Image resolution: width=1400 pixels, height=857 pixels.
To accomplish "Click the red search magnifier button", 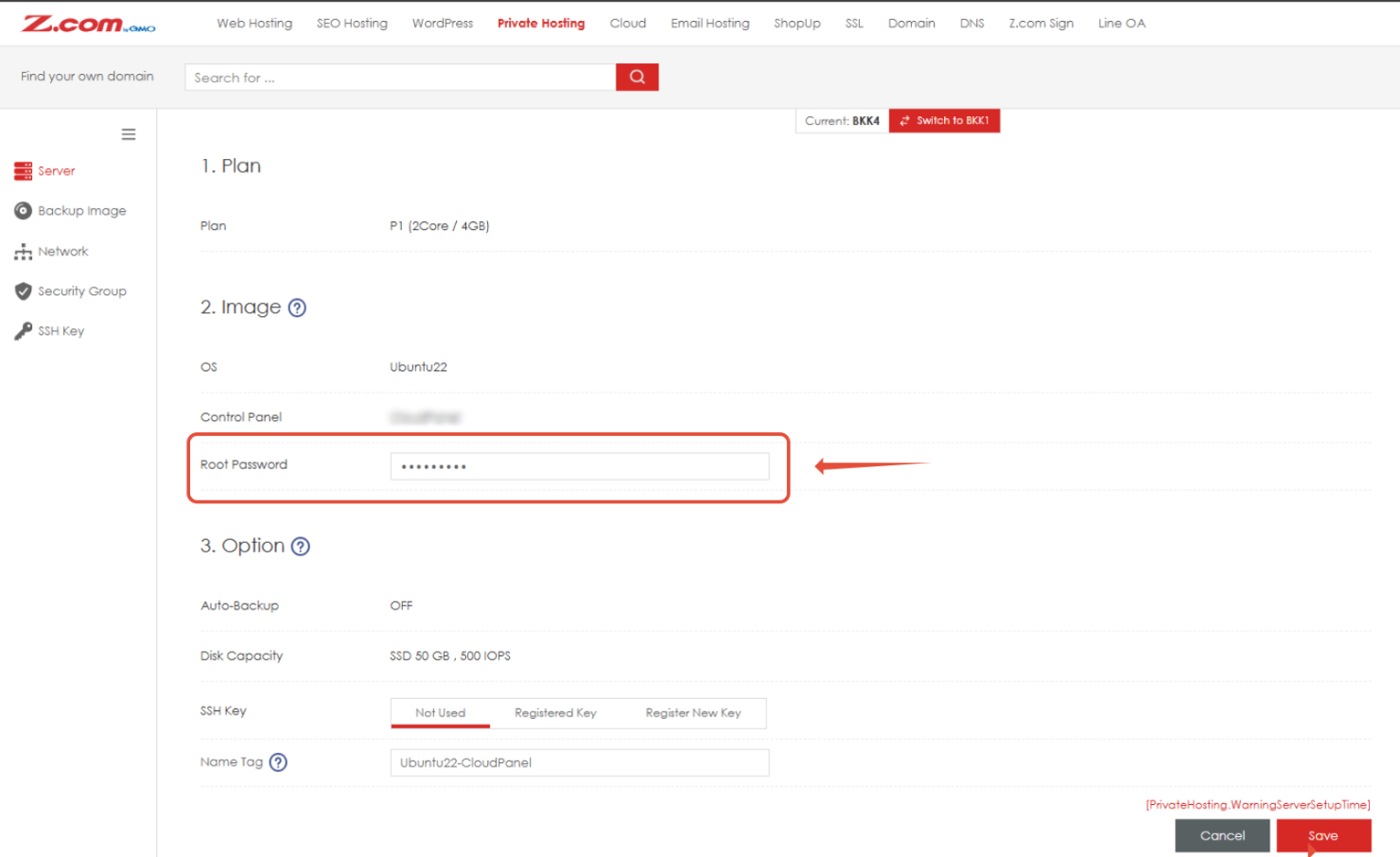I will click(637, 78).
